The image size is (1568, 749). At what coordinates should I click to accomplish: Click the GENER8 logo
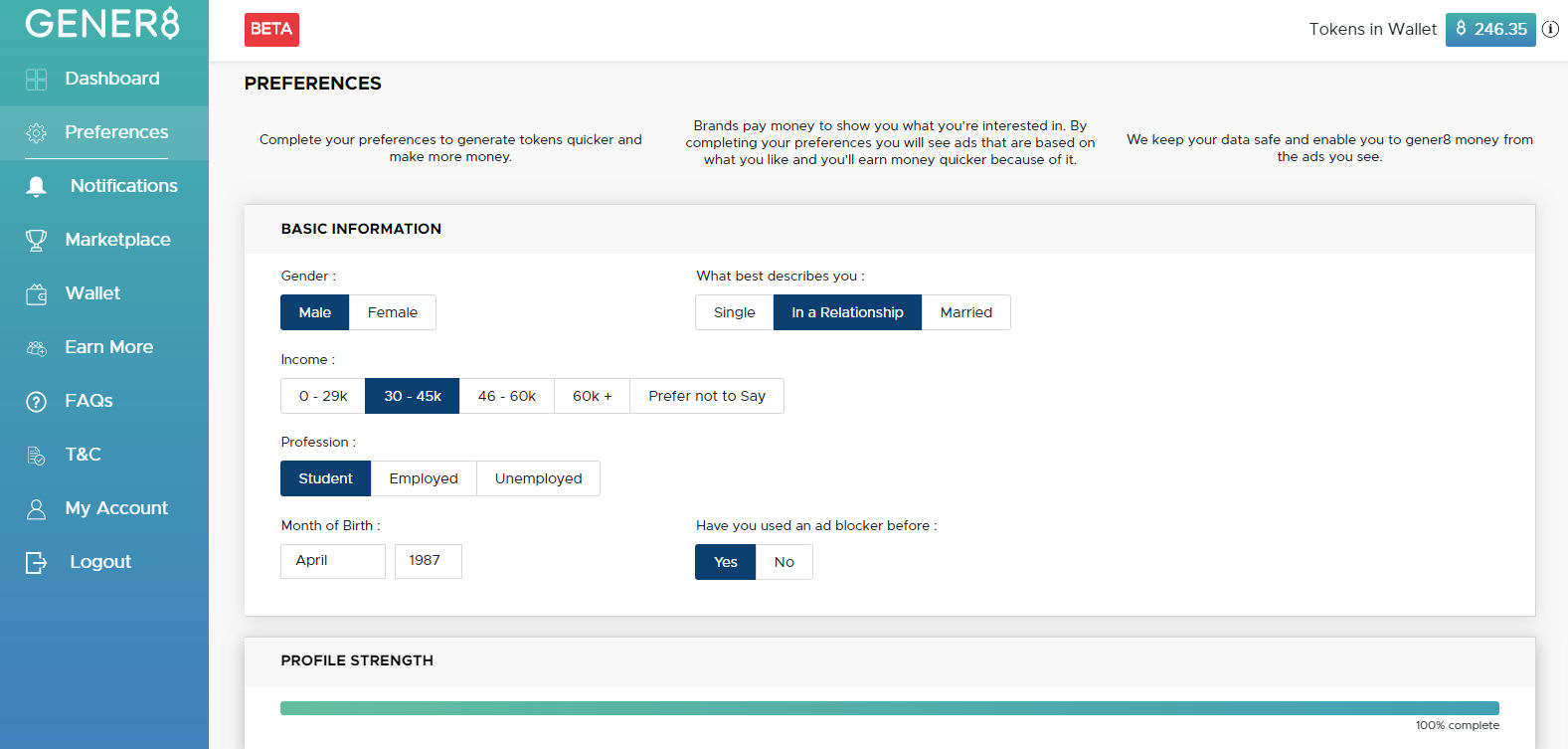point(102,24)
